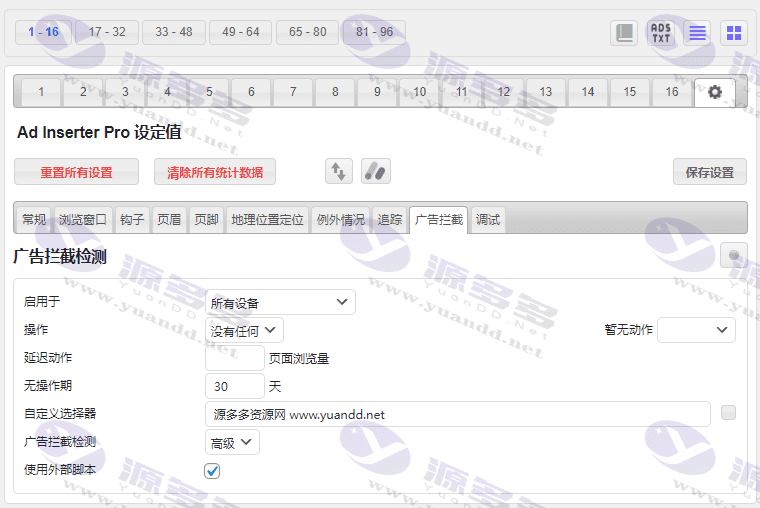This screenshot has width=760, height=508.
Task: Click 清除所有统计数据 button
Action: point(215,172)
